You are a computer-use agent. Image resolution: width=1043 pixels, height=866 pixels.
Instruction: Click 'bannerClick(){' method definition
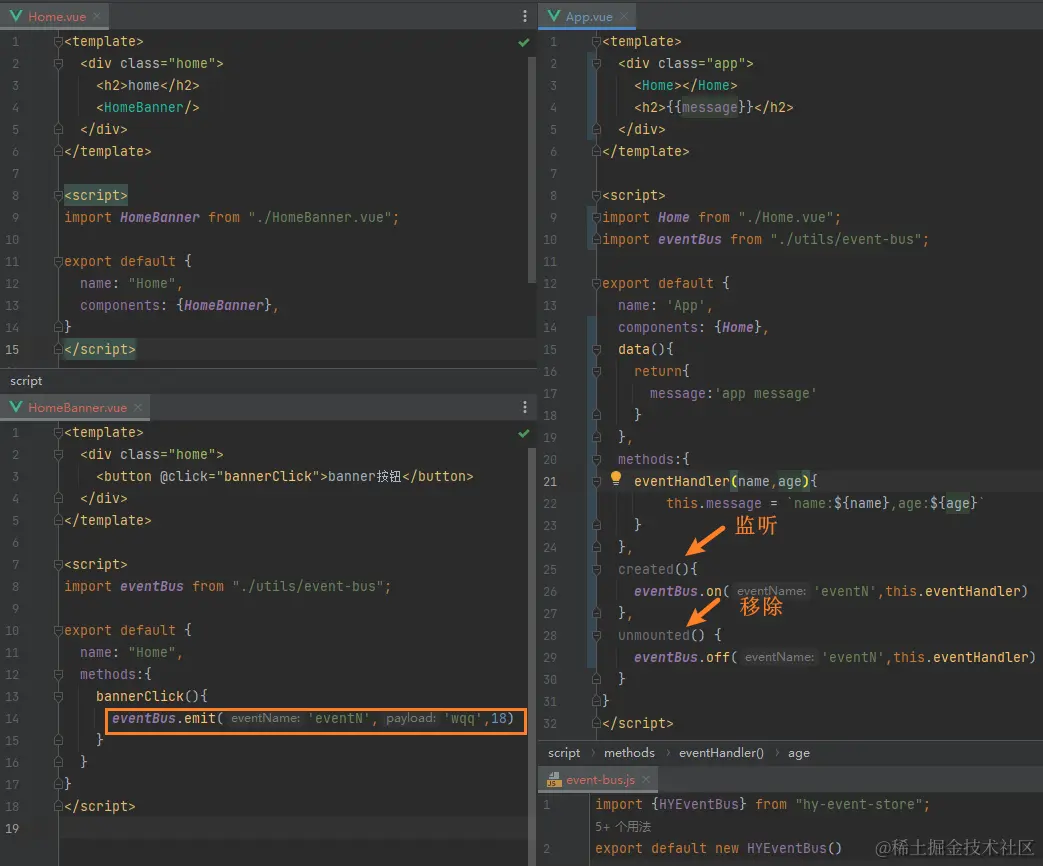(x=152, y=696)
